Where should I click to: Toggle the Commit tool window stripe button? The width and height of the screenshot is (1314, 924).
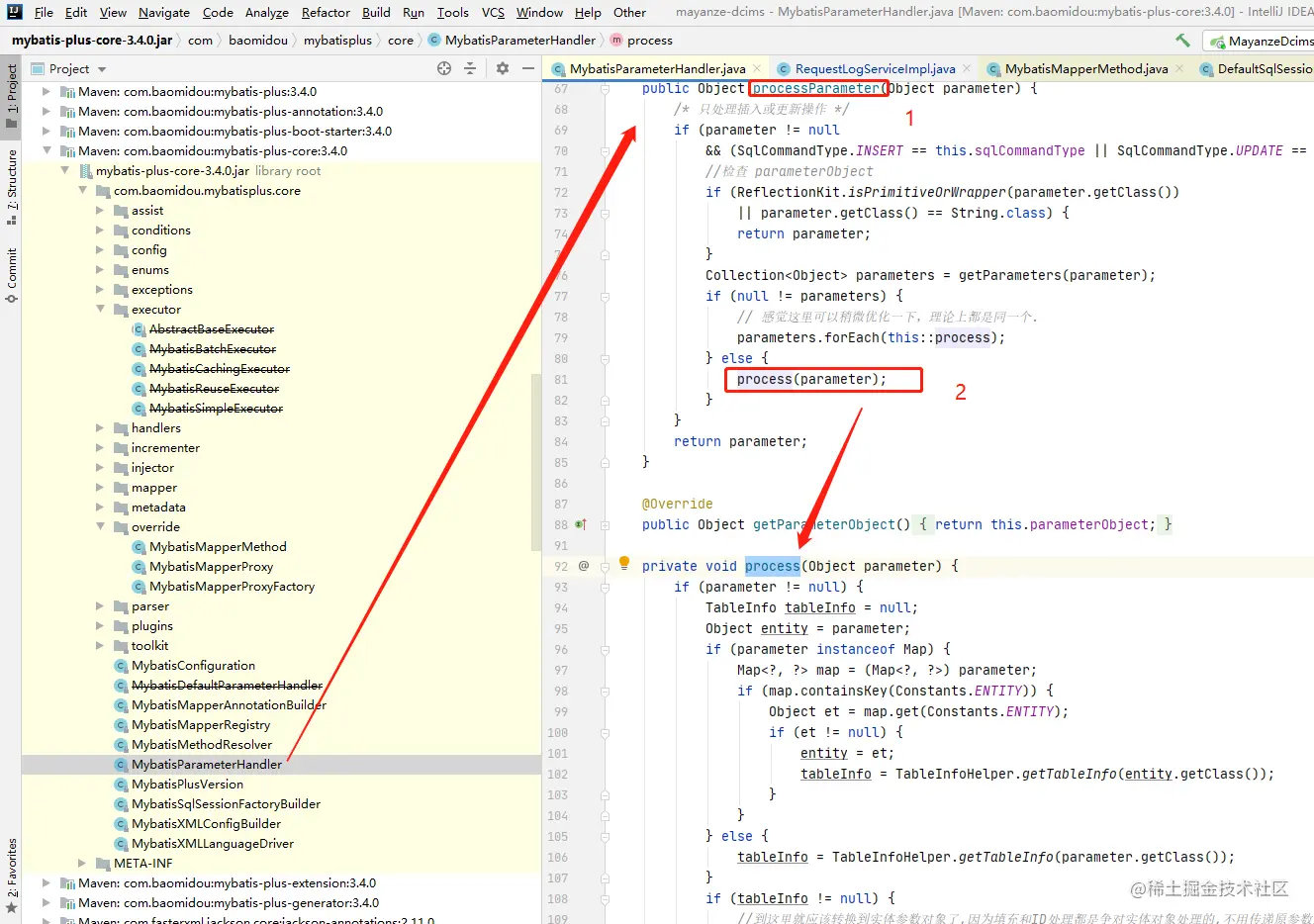tap(12, 276)
